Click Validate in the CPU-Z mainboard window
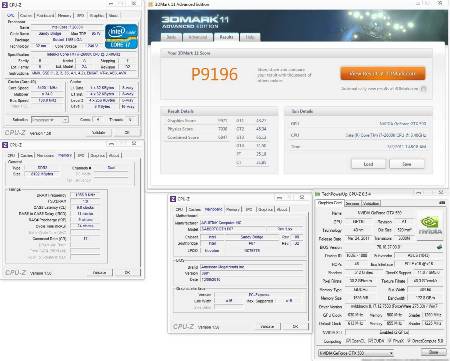450x361 pixels. pyautogui.click(x=267, y=326)
